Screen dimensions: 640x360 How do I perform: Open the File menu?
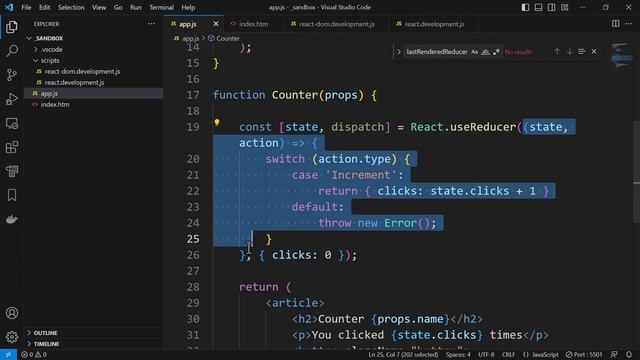(x=26, y=7)
